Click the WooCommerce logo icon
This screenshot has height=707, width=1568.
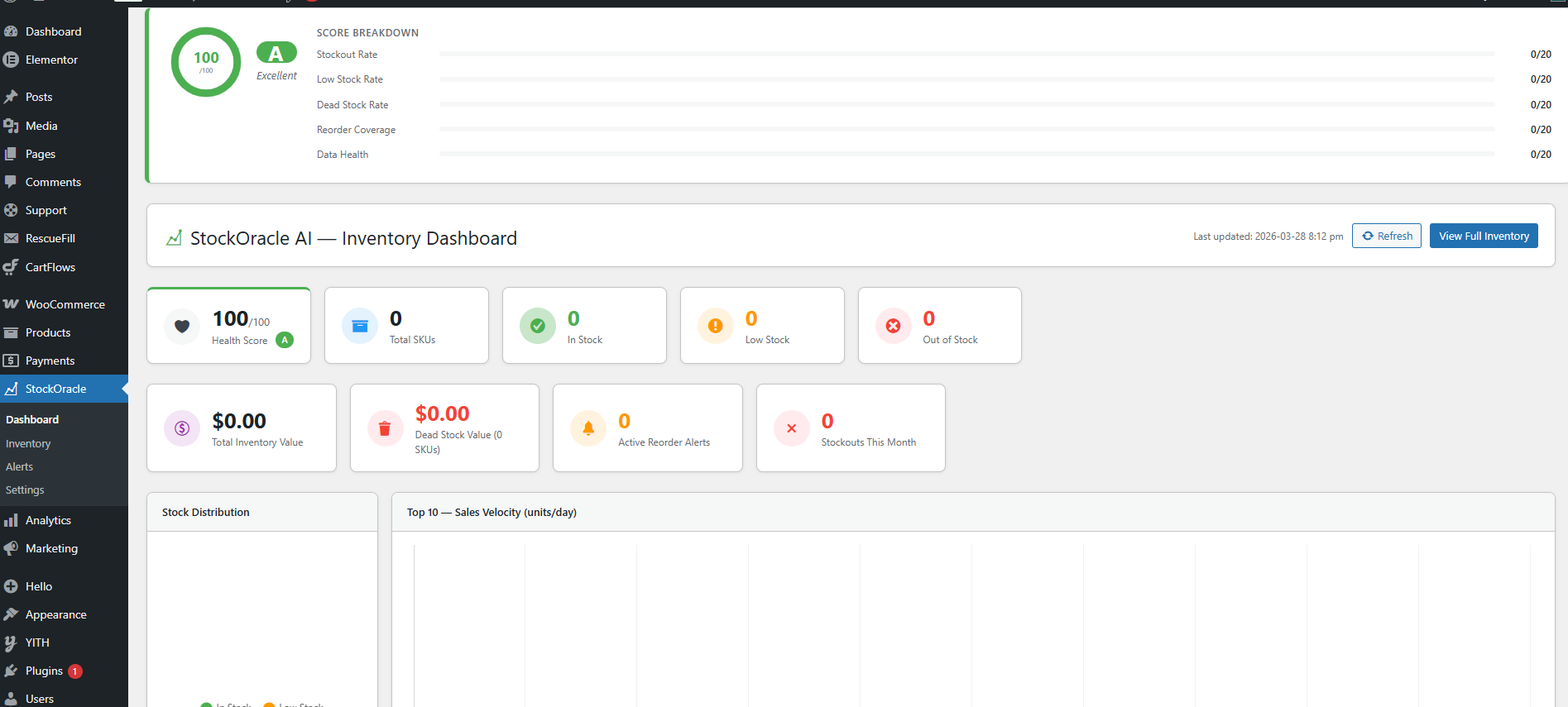(x=11, y=304)
